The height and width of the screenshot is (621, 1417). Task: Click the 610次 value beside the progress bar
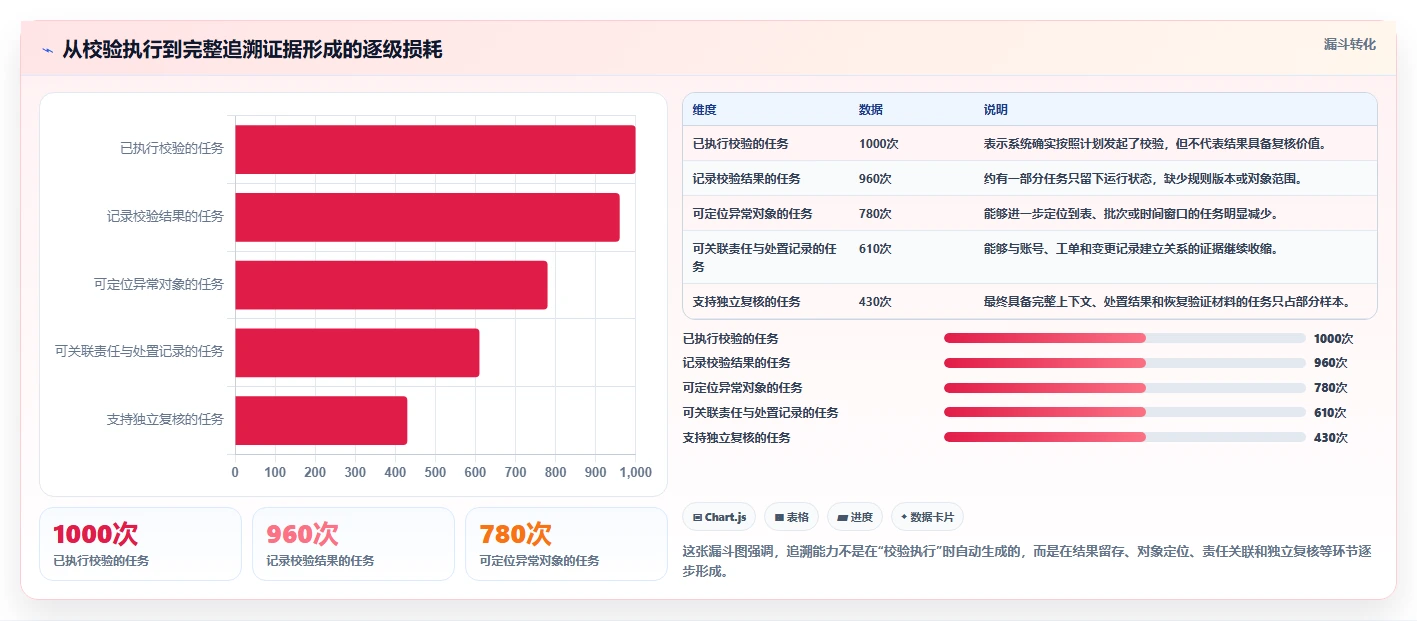(1330, 412)
